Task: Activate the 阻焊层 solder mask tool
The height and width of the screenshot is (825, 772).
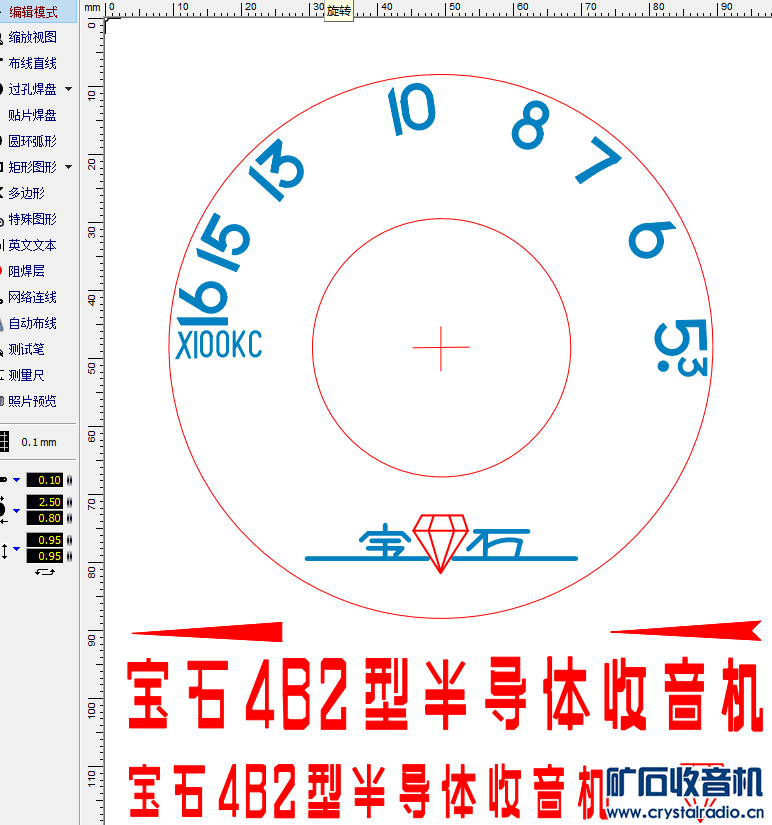Action: 26,271
